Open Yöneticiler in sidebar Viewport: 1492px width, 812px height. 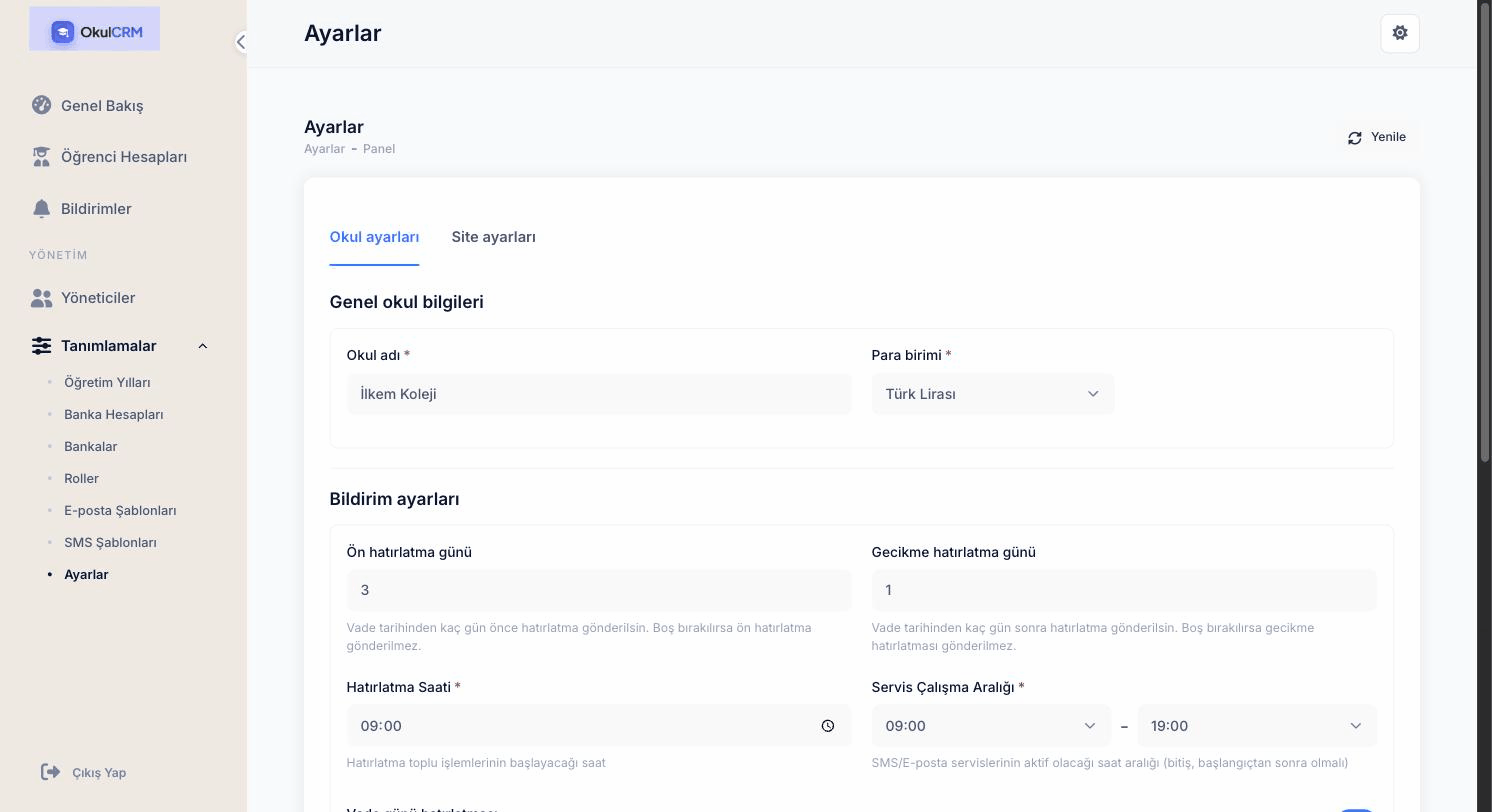98,297
